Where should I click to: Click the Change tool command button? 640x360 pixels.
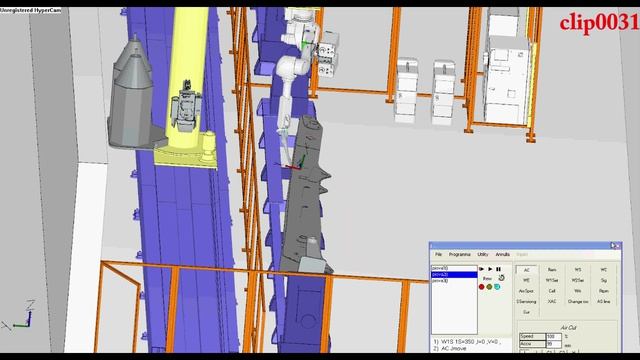pos(578,302)
